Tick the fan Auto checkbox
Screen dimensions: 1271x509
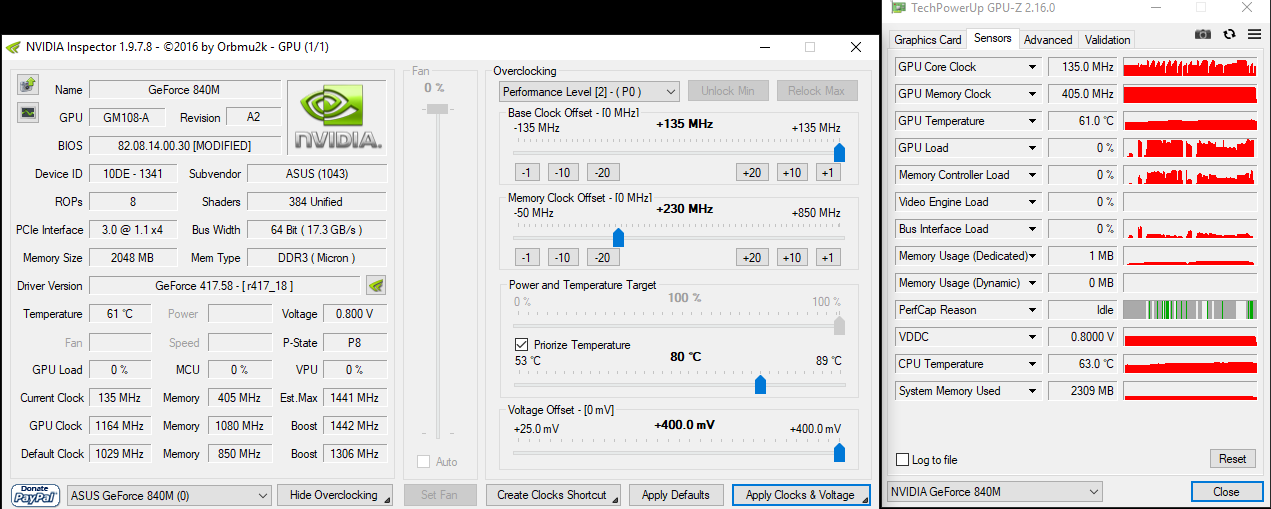424,462
